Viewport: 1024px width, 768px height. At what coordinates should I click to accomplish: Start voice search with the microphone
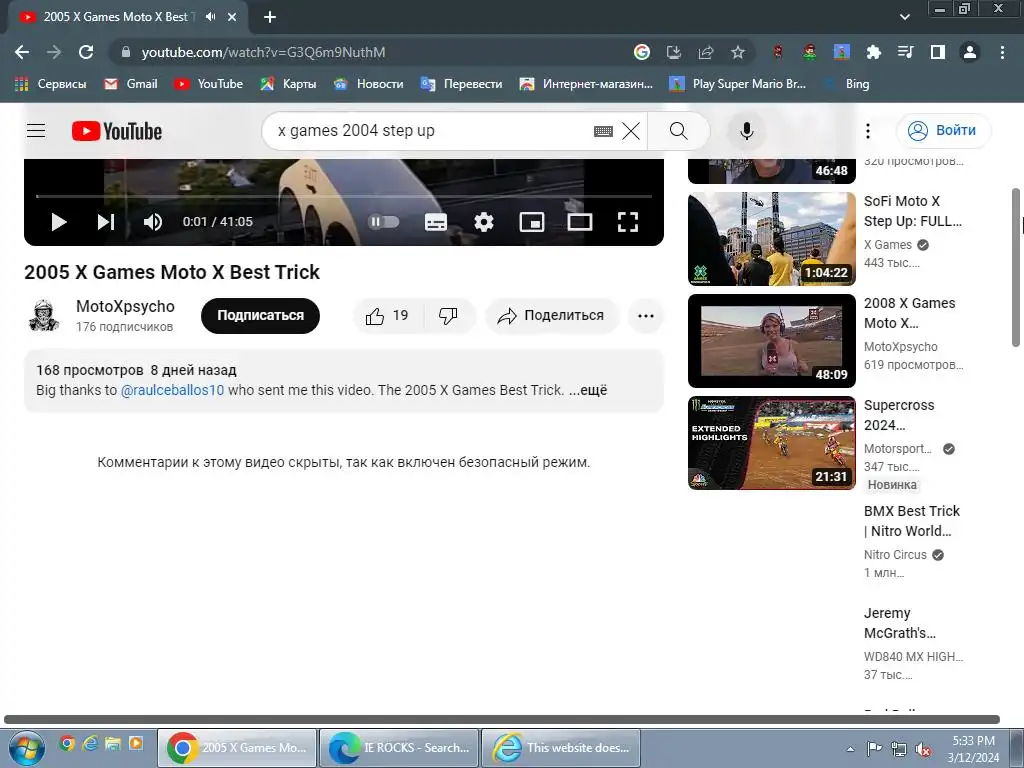pyautogui.click(x=746, y=131)
